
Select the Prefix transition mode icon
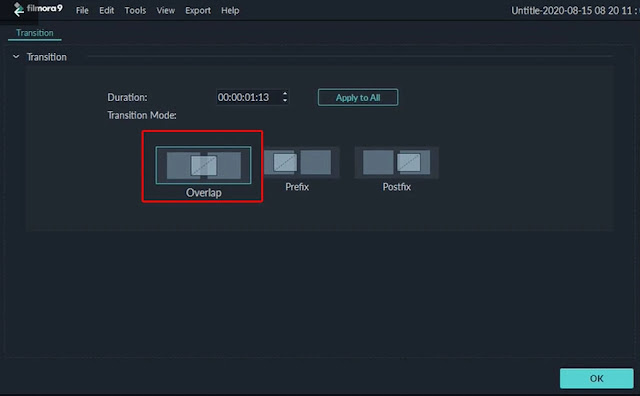[x=301, y=162]
